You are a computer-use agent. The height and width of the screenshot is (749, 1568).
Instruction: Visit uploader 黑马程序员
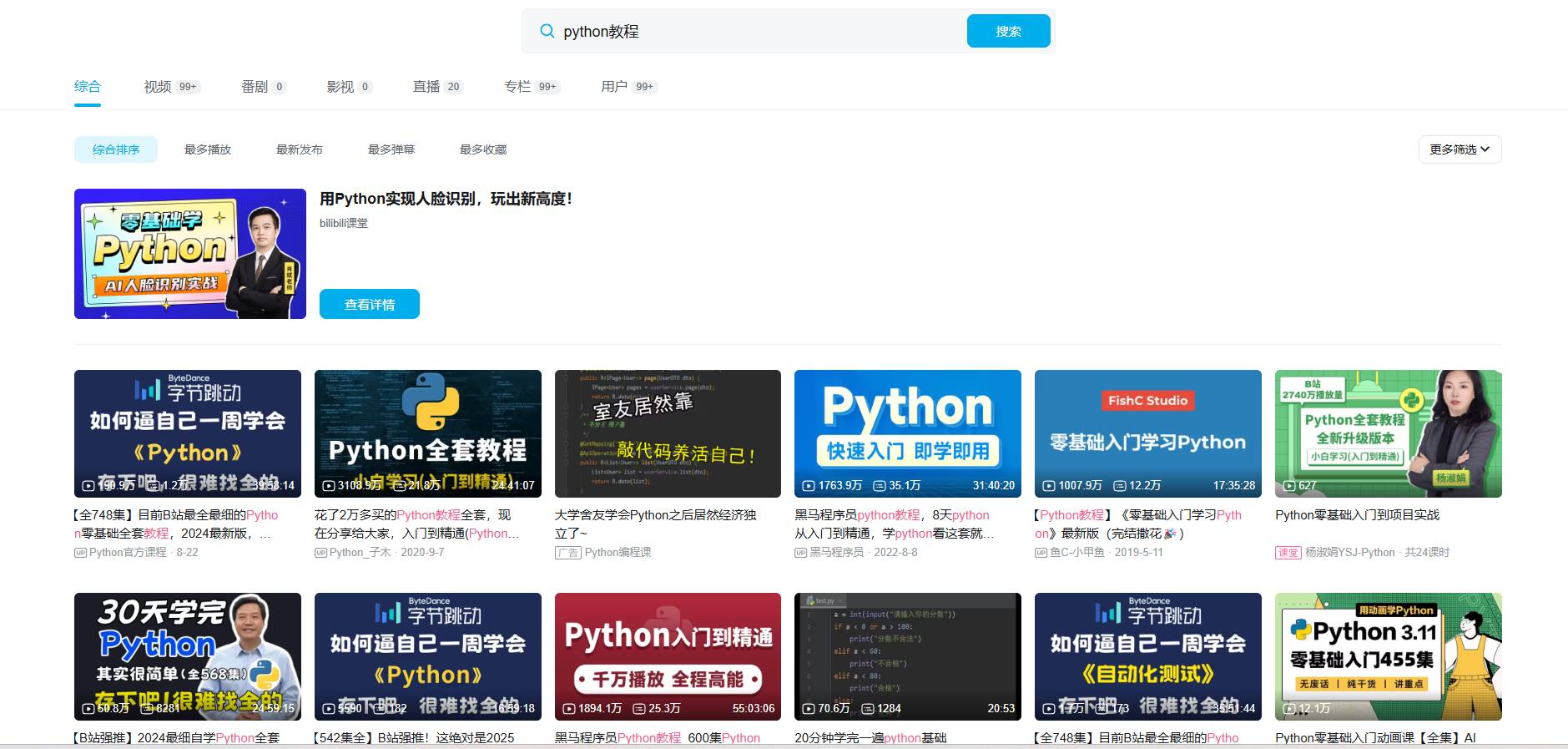coord(836,552)
